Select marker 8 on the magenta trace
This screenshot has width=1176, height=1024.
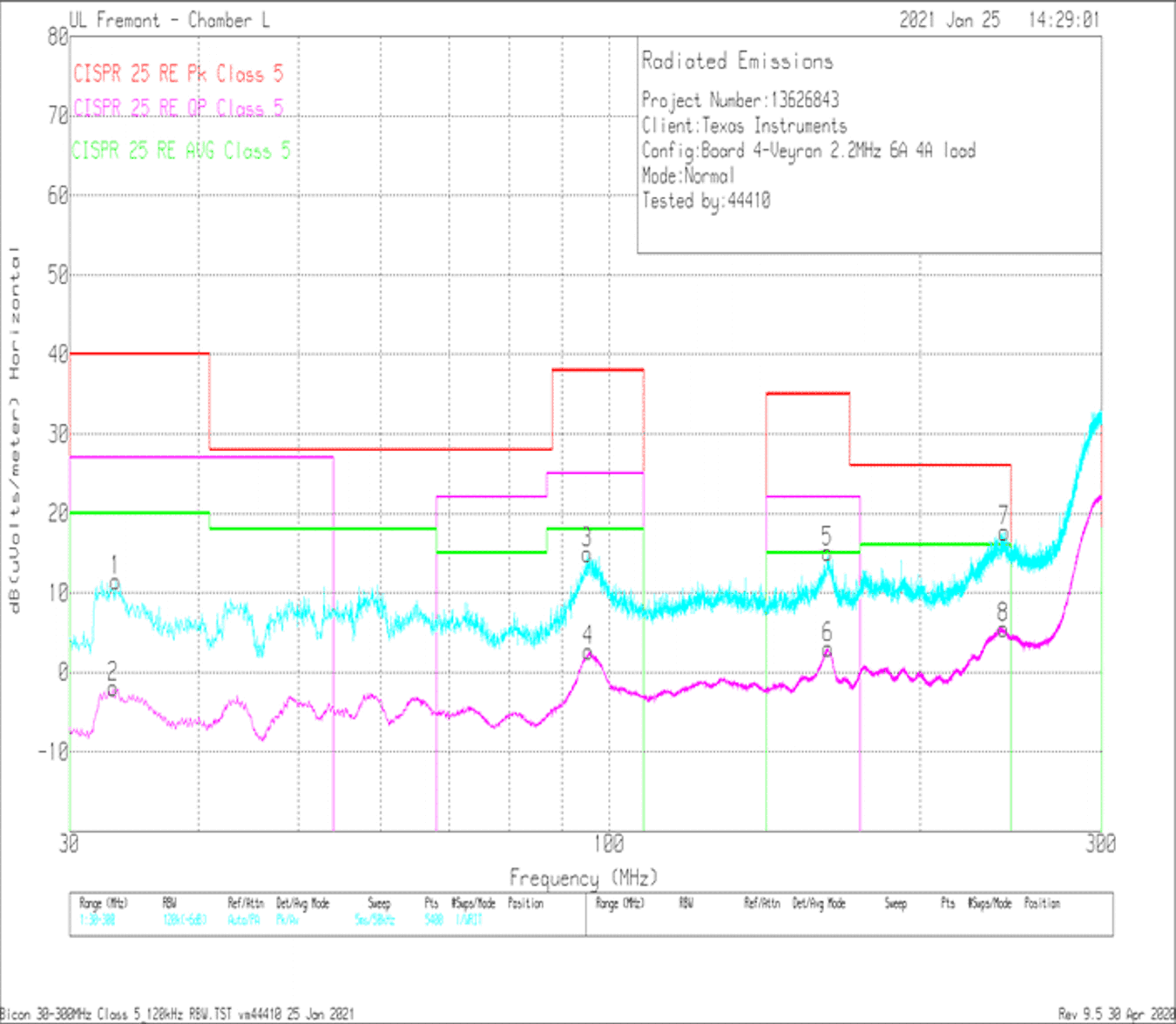pos(1002,629)
